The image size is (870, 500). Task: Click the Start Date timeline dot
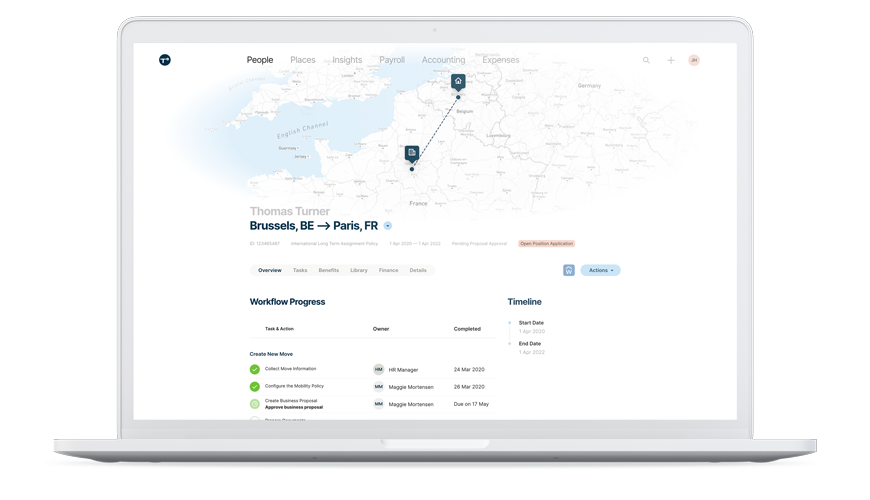pyautogui.click(x=509, y=322)
